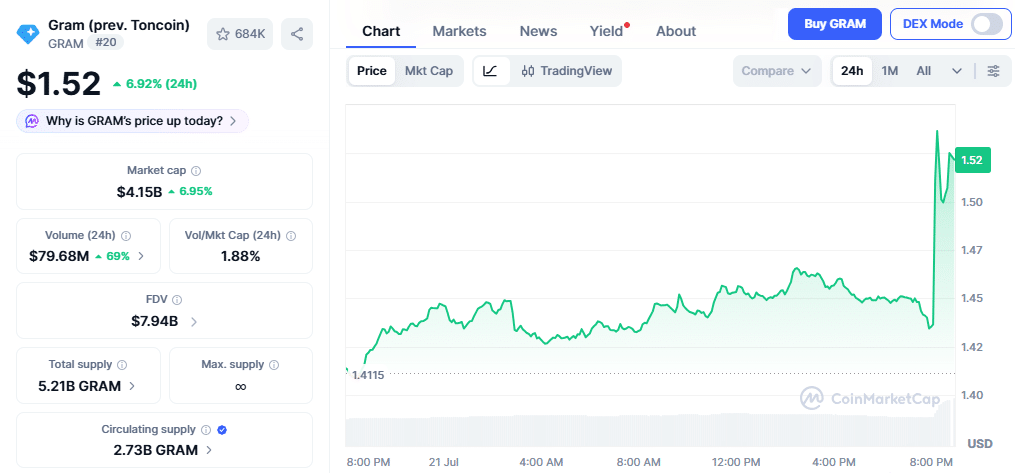1015x473 pixels.
Task: Click the 1.4115 opening price label
Action: 368,375
